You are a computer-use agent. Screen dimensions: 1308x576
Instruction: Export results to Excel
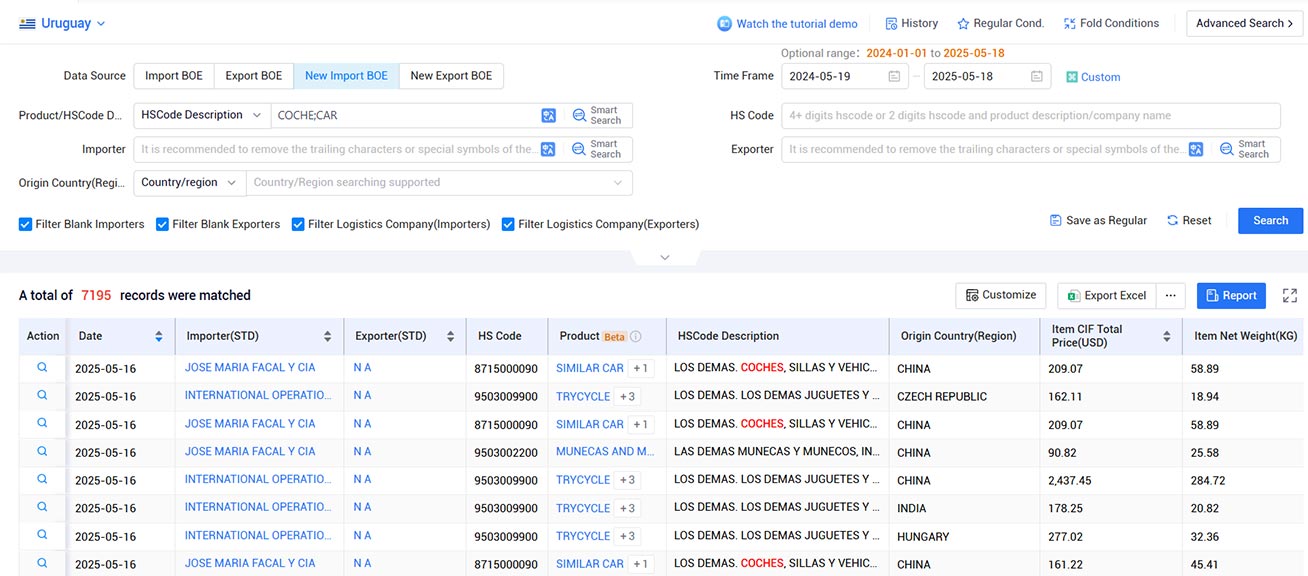point(1107,295)
